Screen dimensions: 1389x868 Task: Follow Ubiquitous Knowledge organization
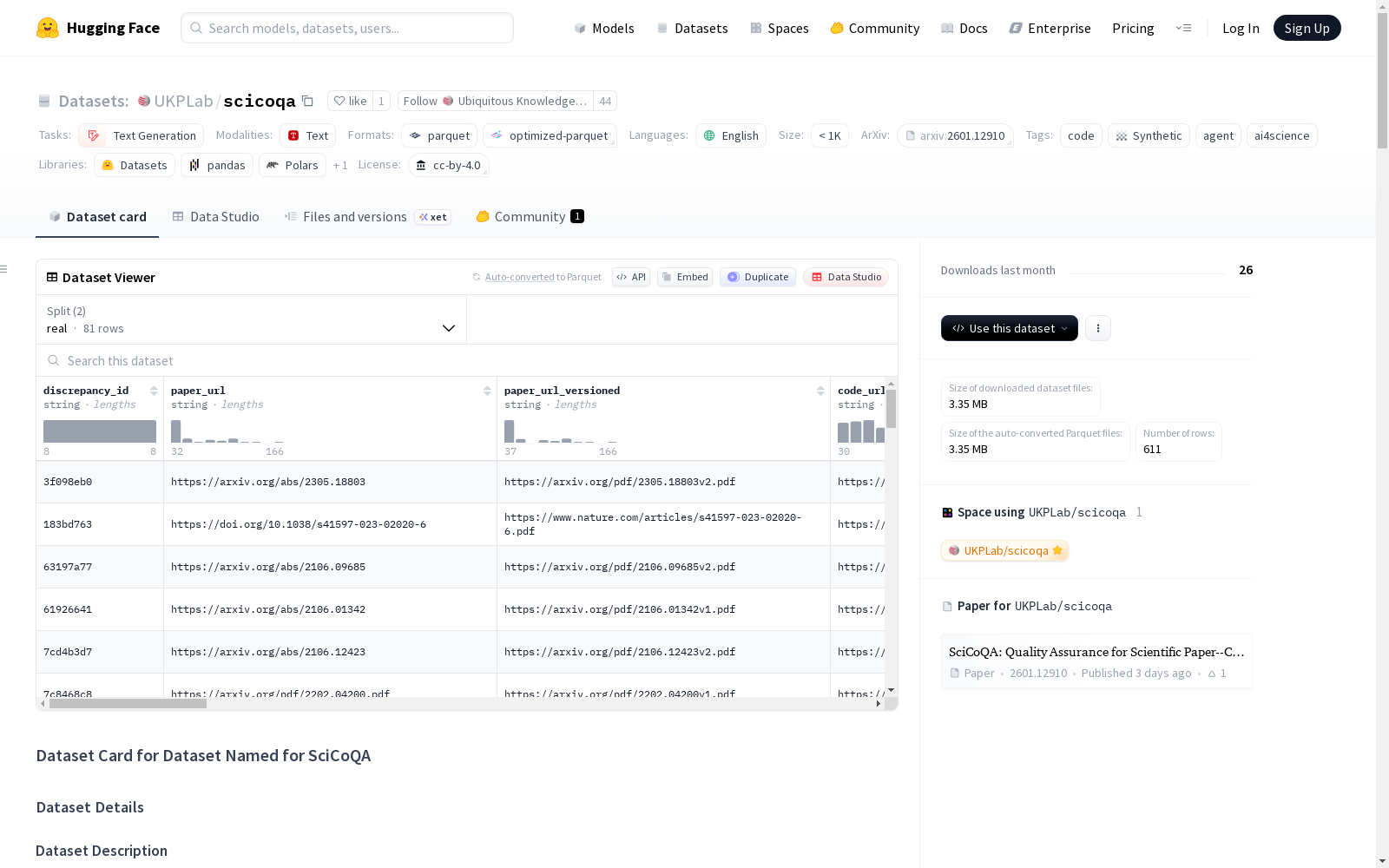point(496,101)
